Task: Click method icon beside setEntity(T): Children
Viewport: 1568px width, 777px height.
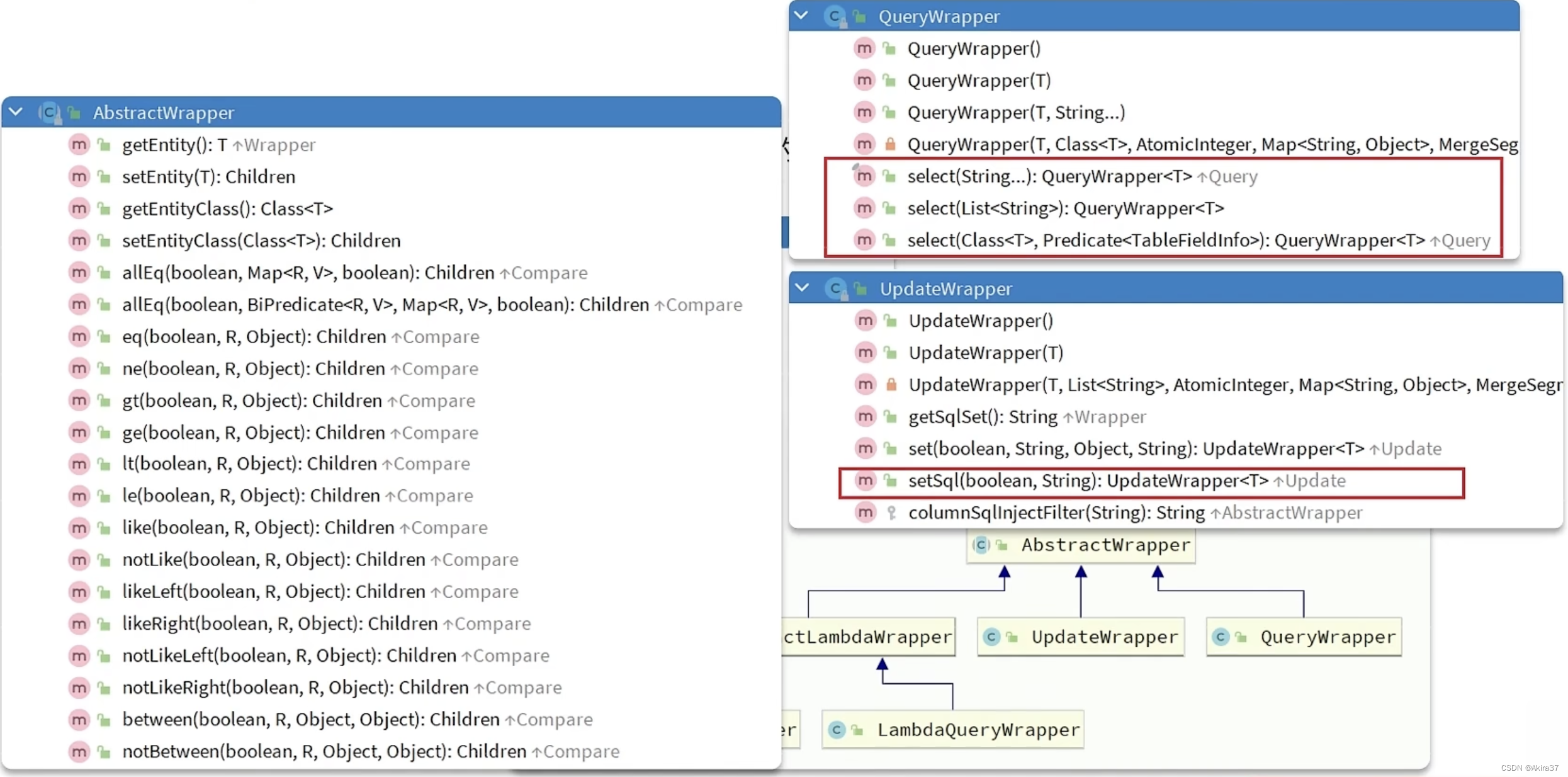Action: click(79, 177)
